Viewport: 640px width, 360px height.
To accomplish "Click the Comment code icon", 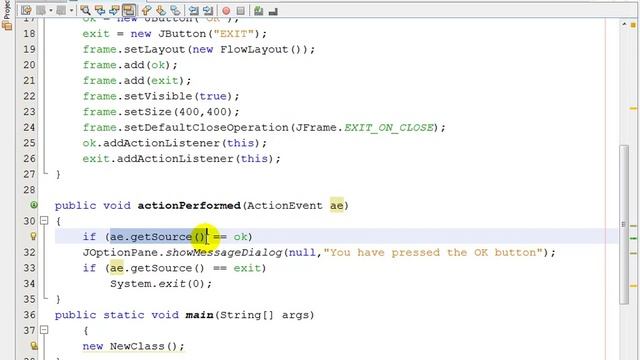I will [x=258, y=11].
